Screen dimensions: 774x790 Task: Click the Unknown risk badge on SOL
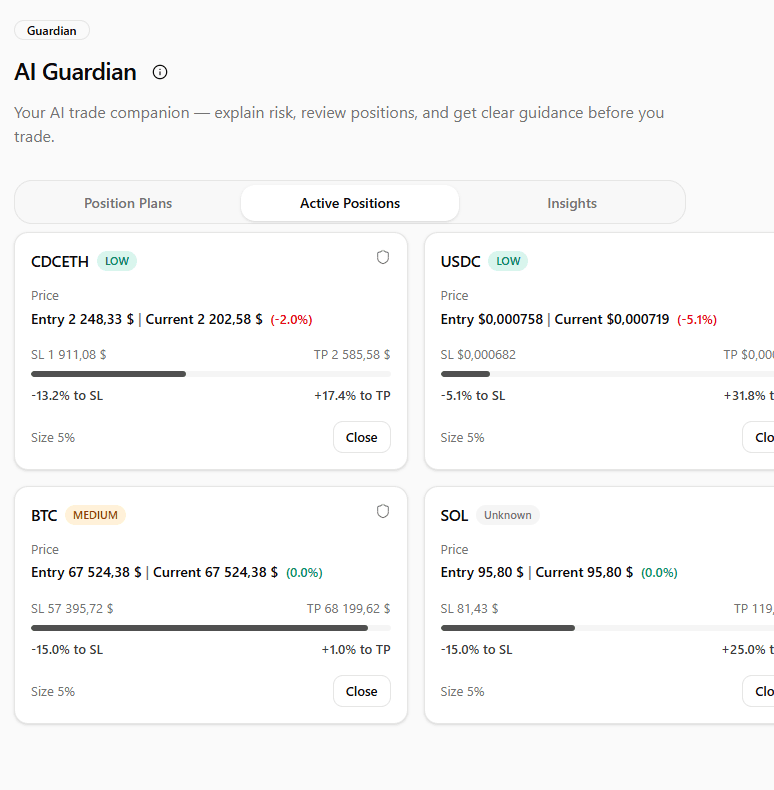click(x=507, y=515)
